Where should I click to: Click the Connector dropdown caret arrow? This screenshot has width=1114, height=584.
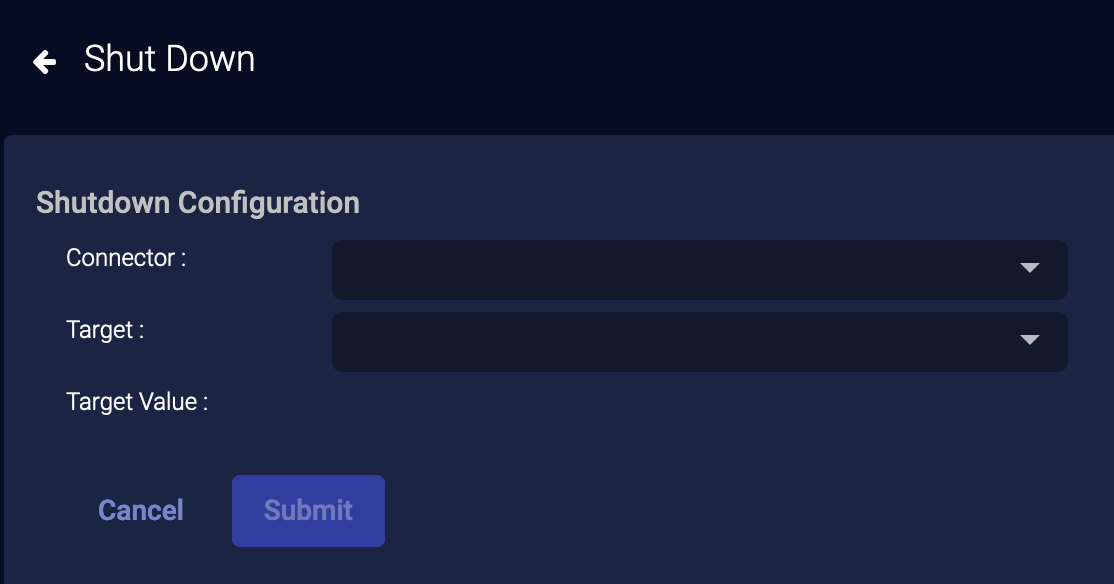pyautogui.click(x=1030, y=268)
